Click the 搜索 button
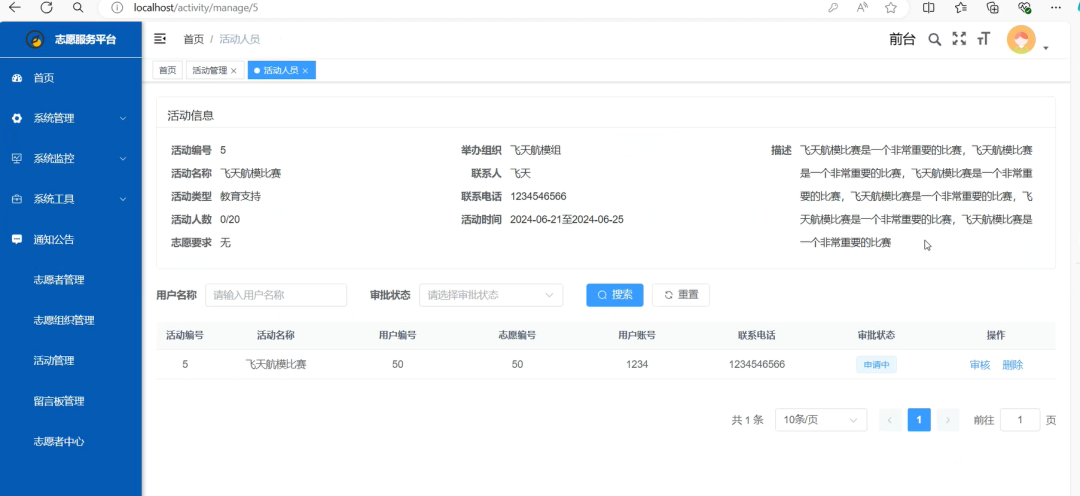Viewport: 1080px width, 496px height. tap(615, 295)
